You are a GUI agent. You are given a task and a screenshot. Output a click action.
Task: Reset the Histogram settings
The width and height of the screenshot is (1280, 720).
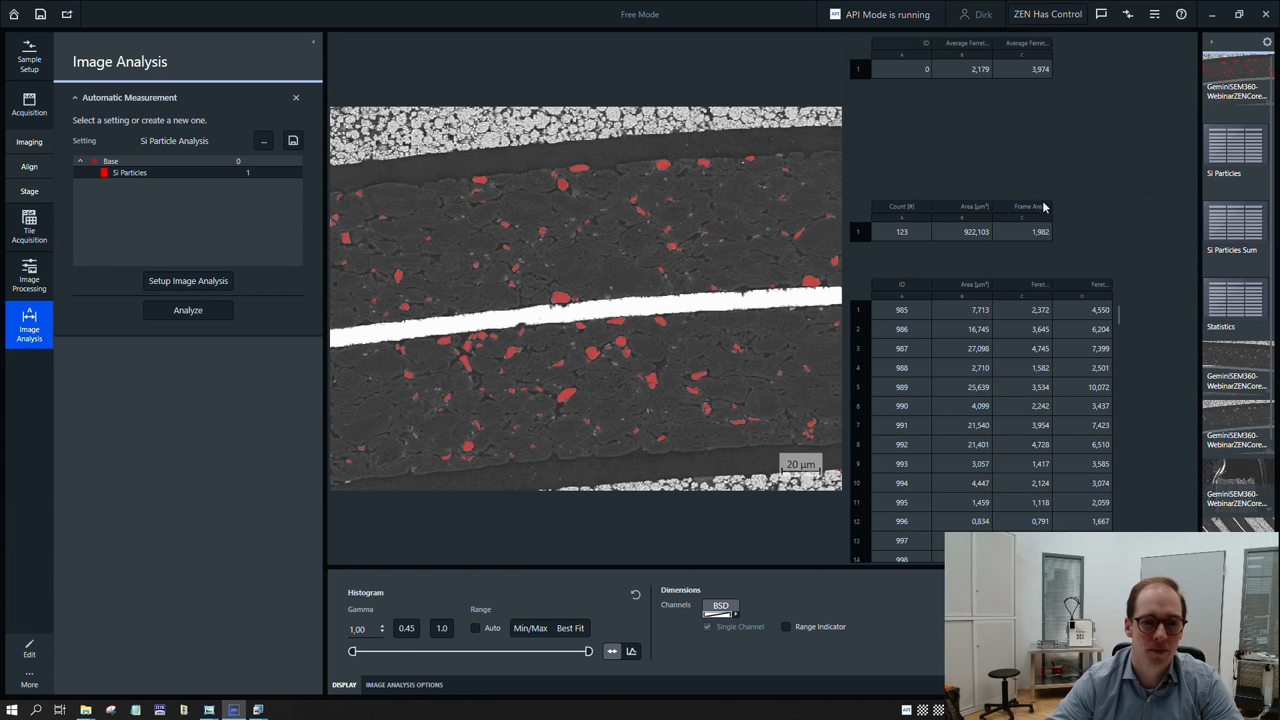(x=635, y=593)
